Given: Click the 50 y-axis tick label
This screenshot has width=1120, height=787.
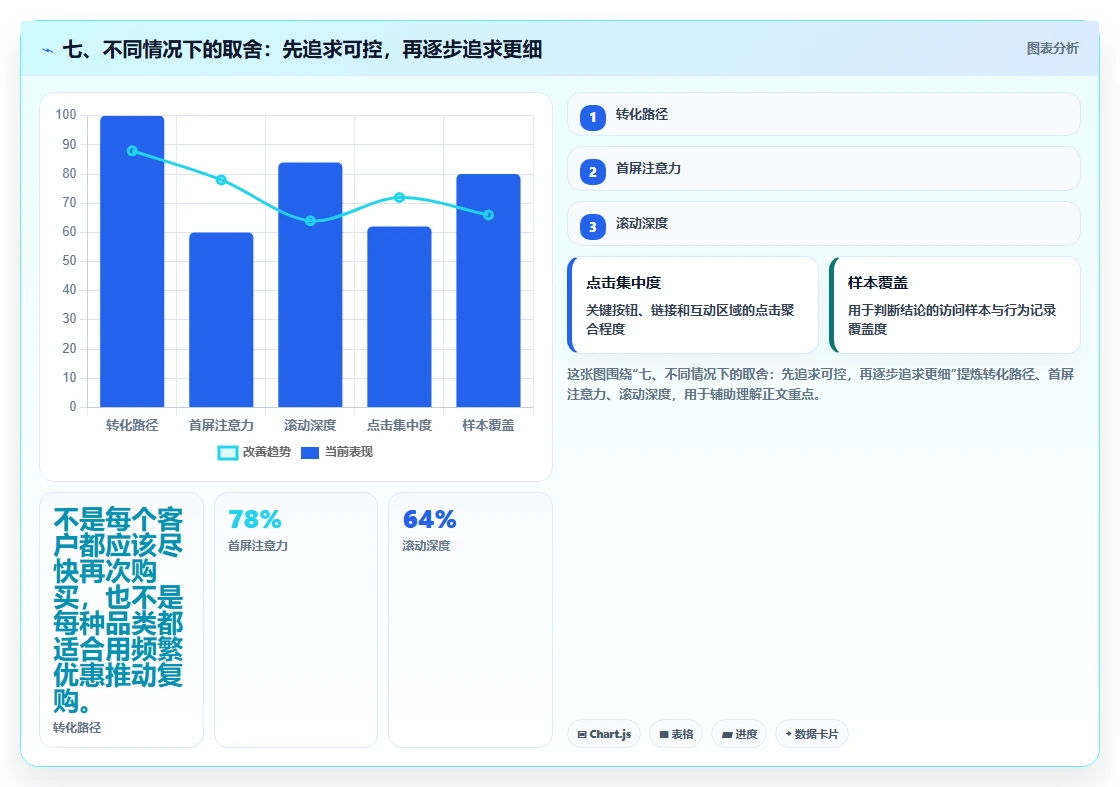Looking at the screenshot, I should click(x=69, y=261).
